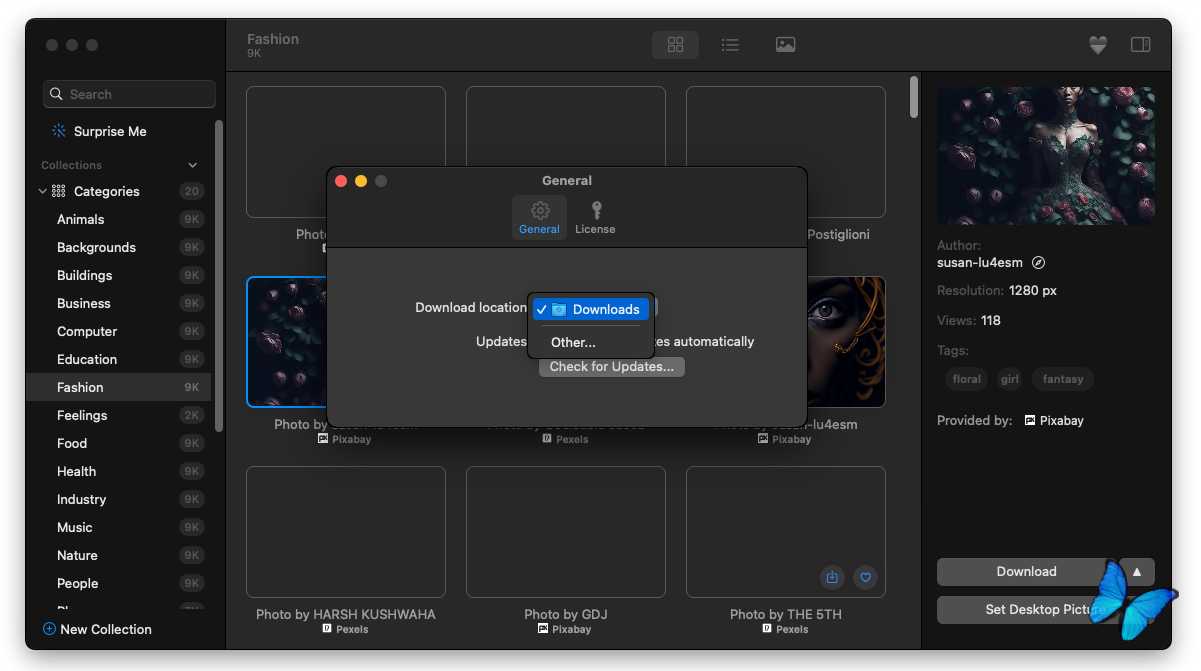The height and width of the screenshot is (671, 1201).
Task: Click the General gear tab
Action: point(539,217)
